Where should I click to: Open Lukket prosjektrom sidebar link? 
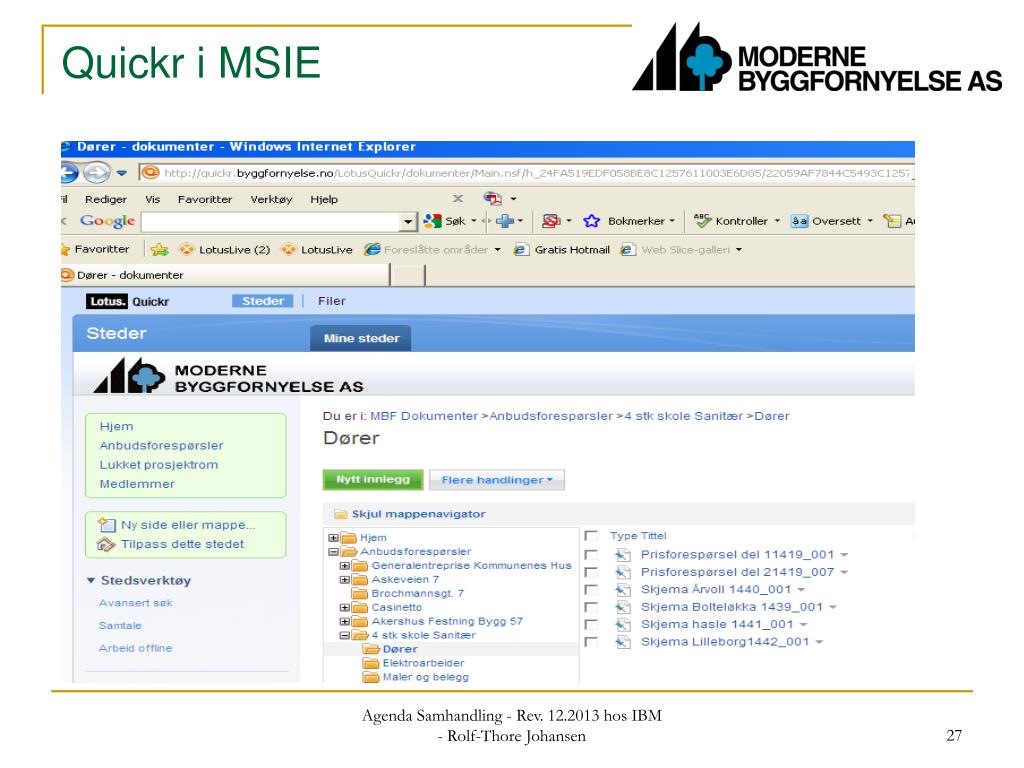click(159, 465)
